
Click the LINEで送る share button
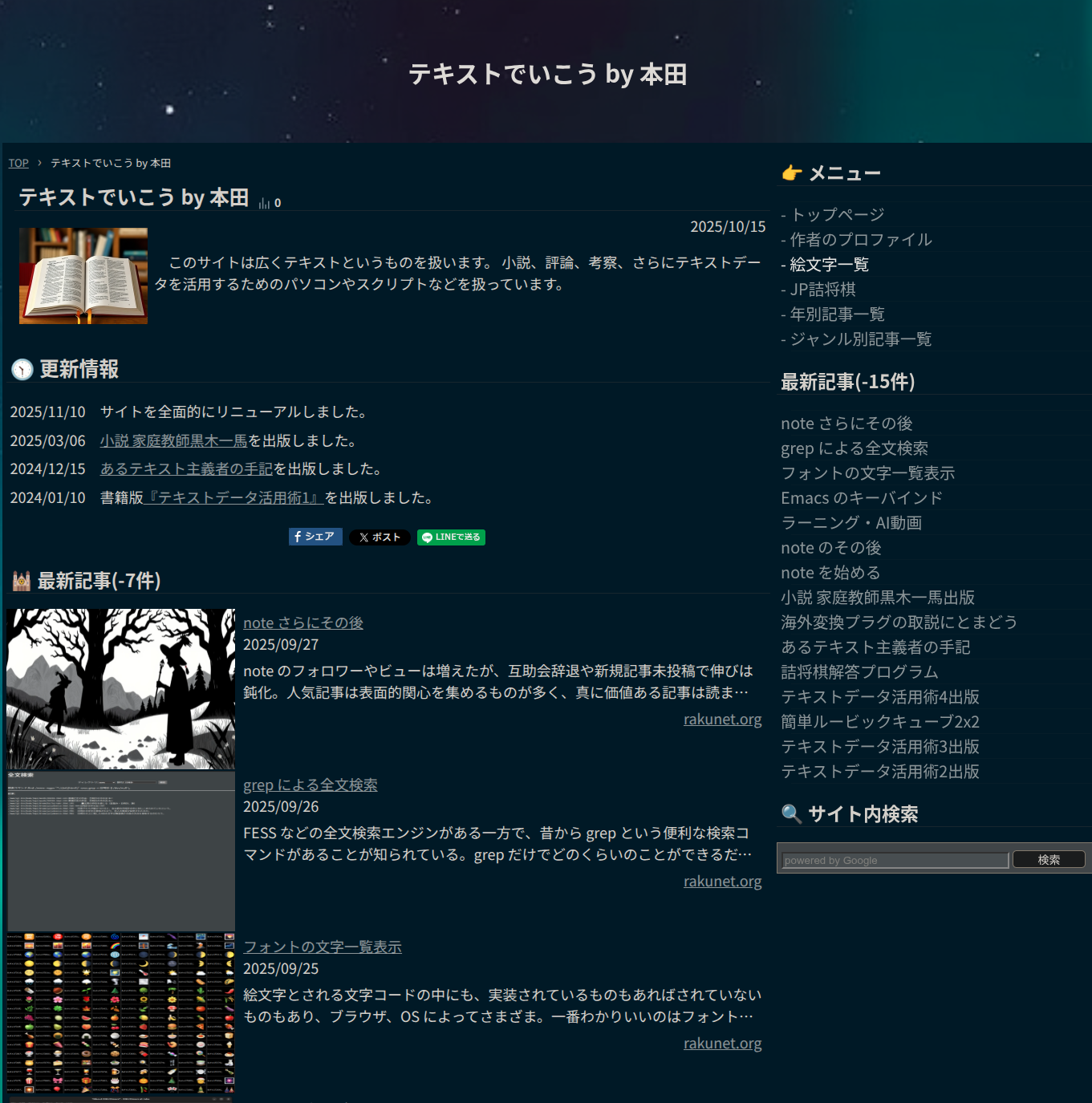(x=451, y=537)
